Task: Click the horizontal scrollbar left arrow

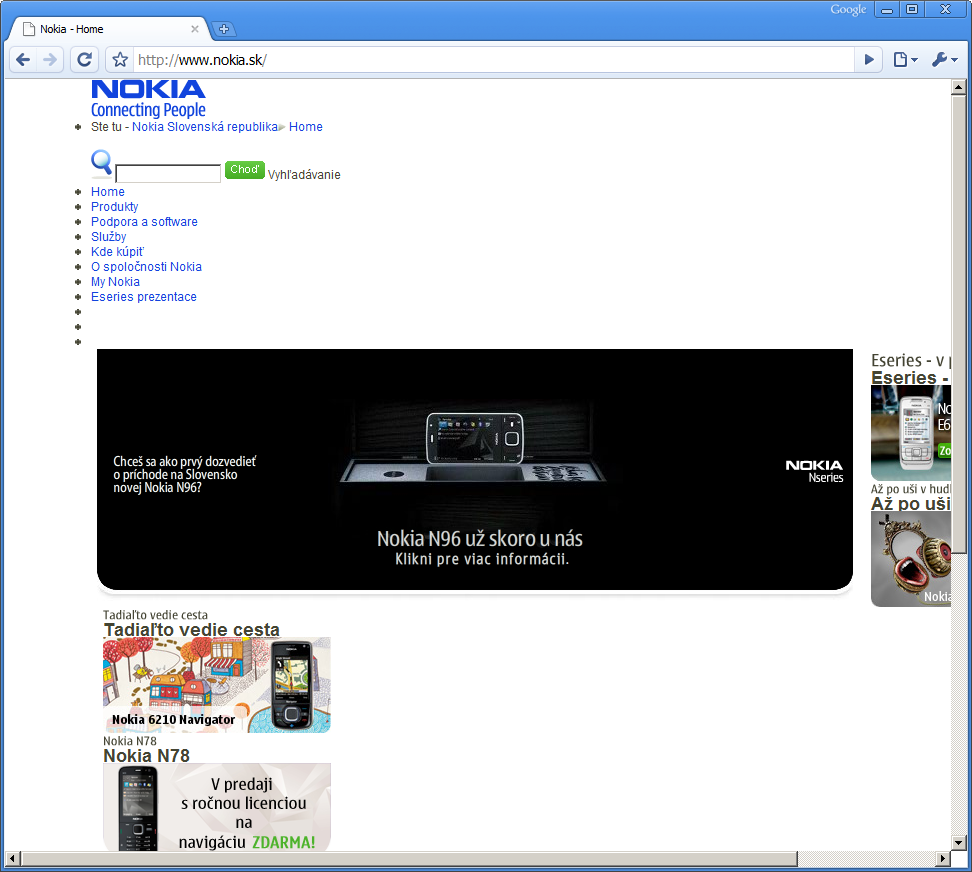Action: coord(12,858)
